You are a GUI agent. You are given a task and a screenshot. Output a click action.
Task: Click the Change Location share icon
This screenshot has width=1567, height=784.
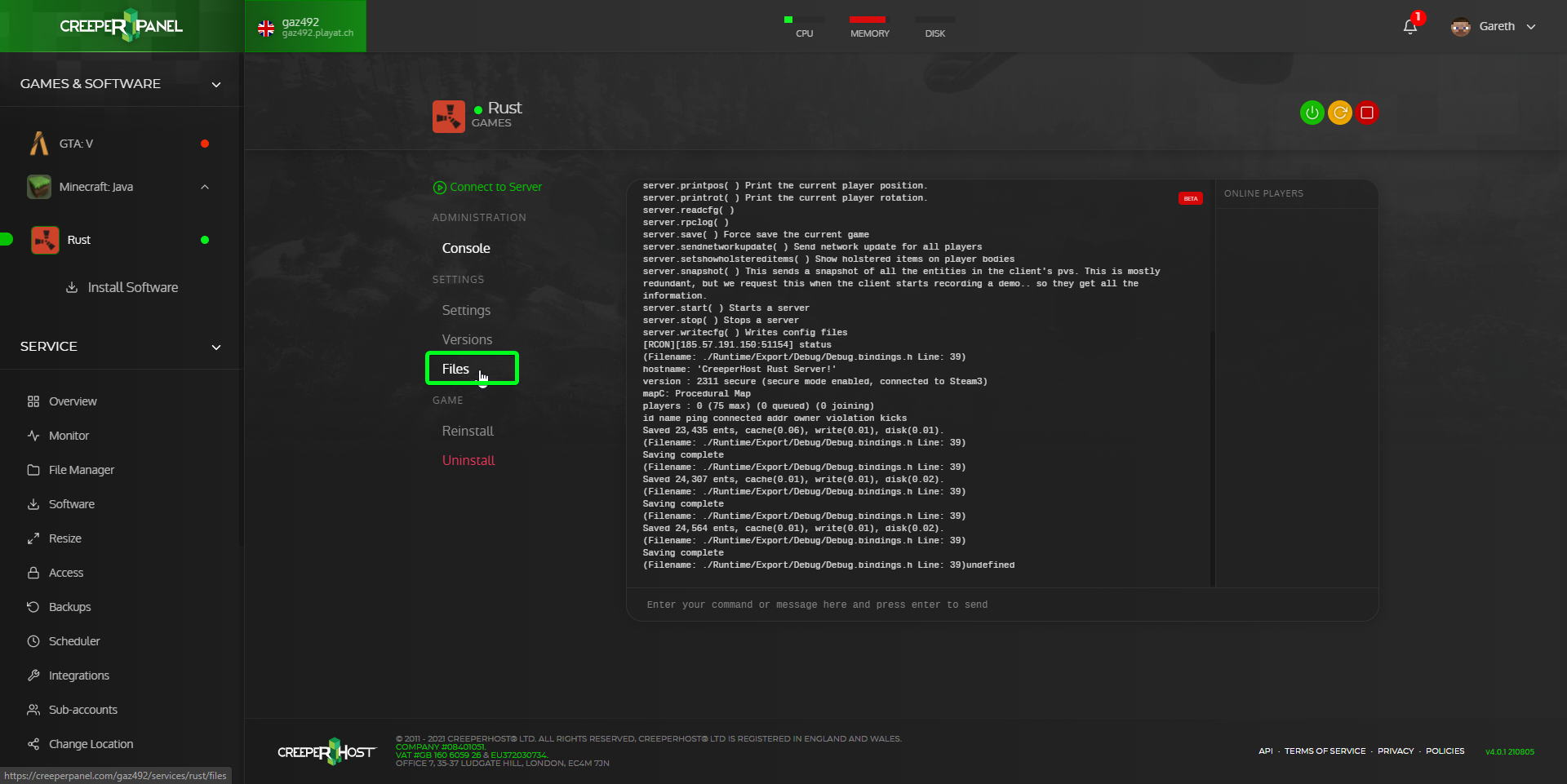coord(33,744)
